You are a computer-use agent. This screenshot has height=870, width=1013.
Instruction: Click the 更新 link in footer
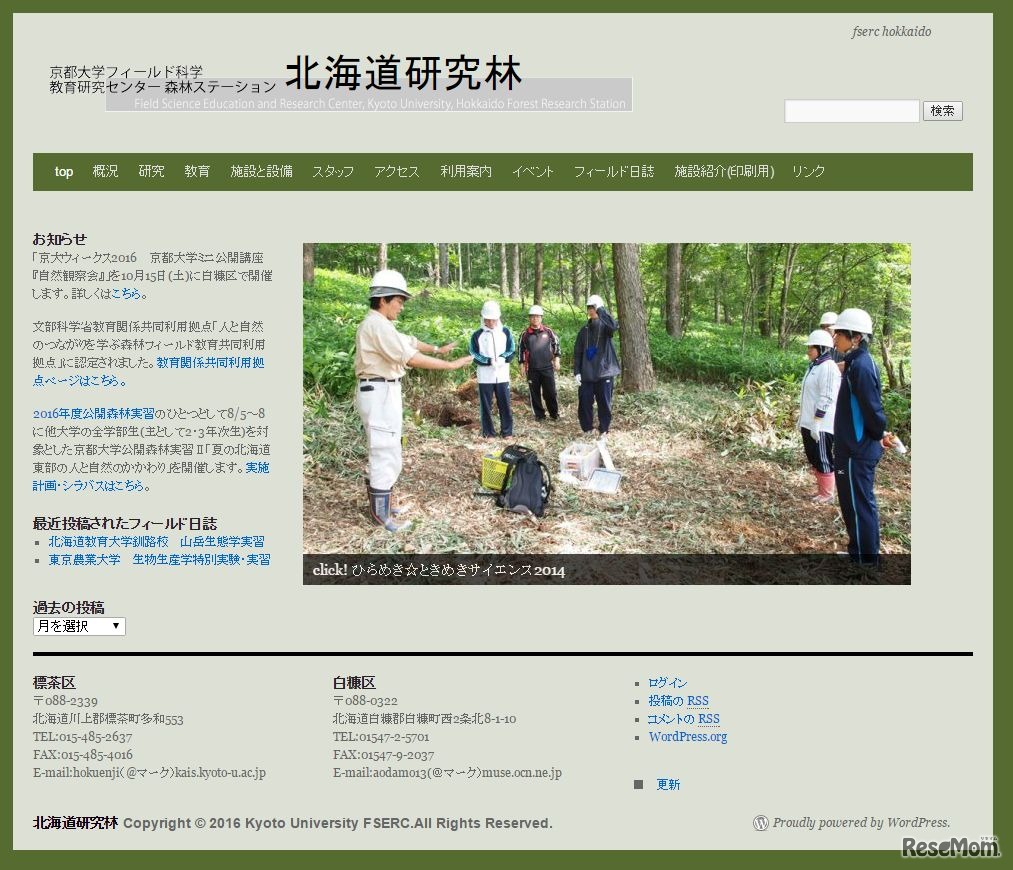click(668, 784)
